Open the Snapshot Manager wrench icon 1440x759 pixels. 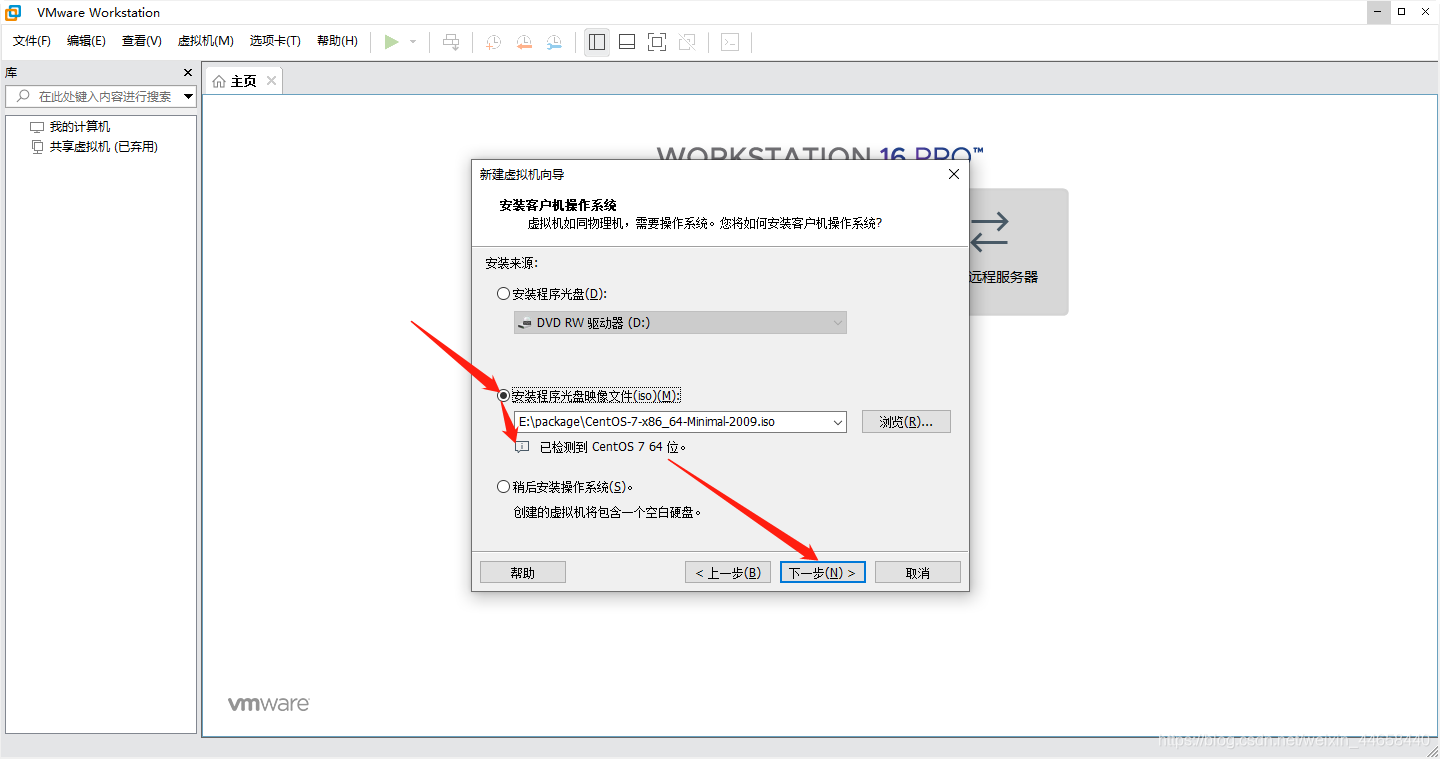pos(554,42)
